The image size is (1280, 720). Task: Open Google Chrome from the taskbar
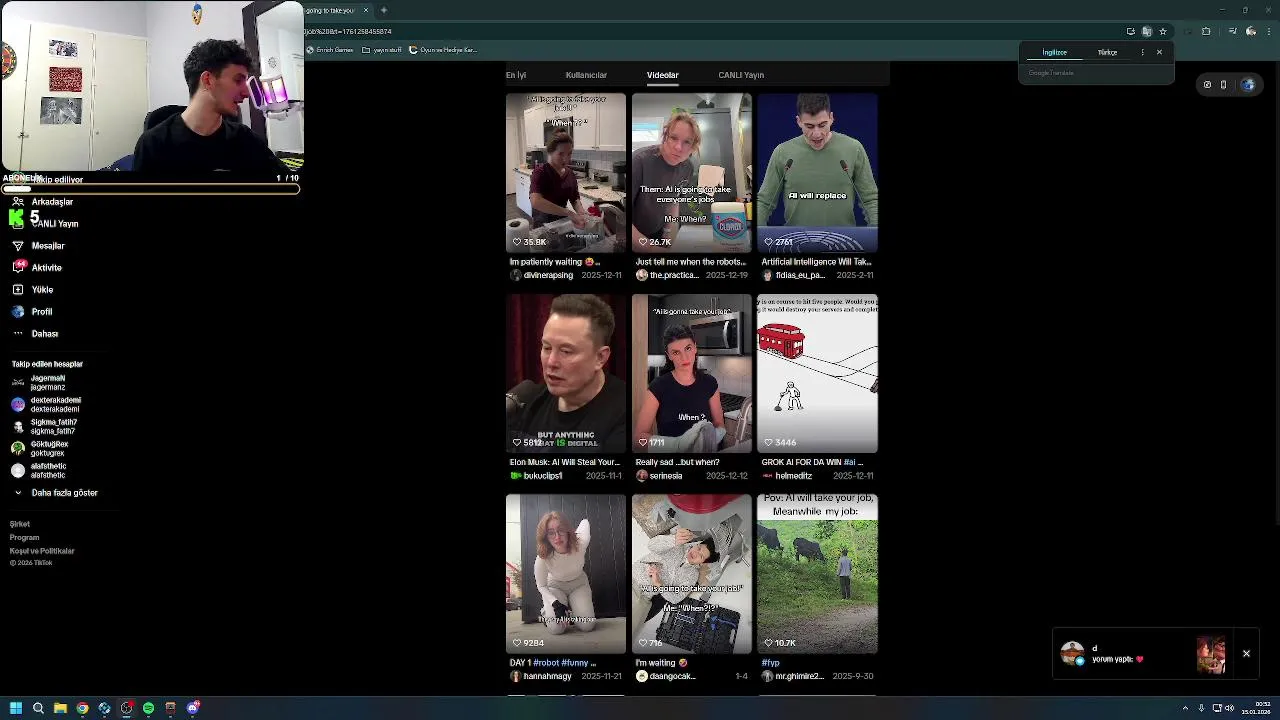coord(82,708)
